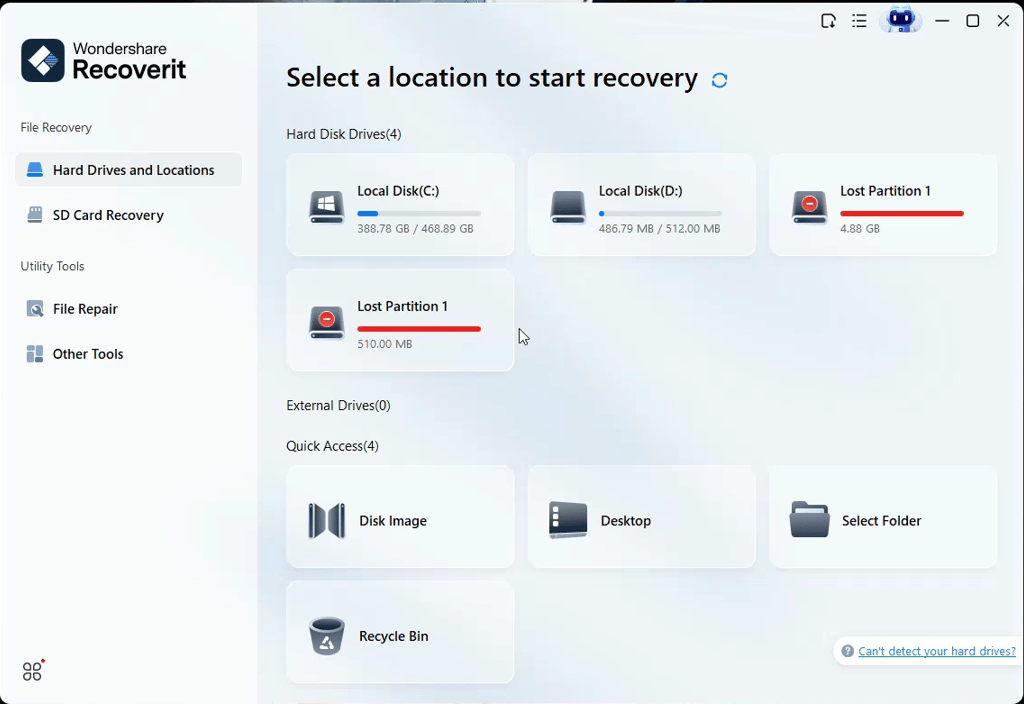Screen dimensions: 1024x704
Task: Open the "Can't detect your hard drives?" link
Action: pyautogui.click(x=936, y=651)
